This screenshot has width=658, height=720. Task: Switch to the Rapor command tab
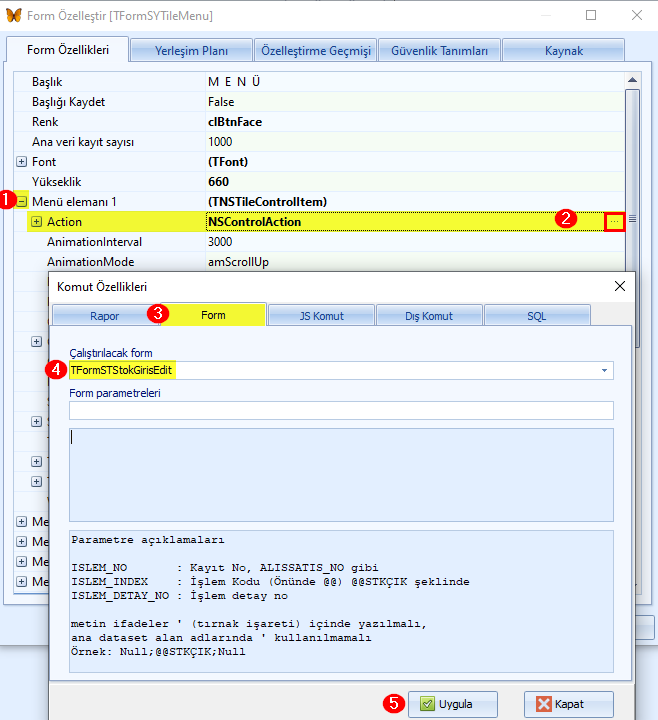tap(104, 315)
